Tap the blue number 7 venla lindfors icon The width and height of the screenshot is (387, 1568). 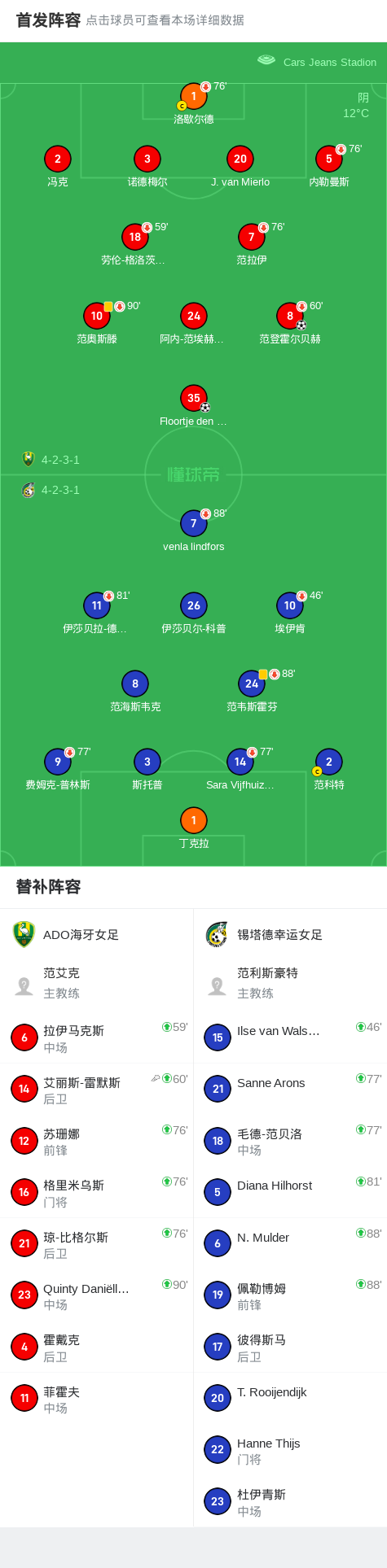pyautogui.click(x=194, y=523)
